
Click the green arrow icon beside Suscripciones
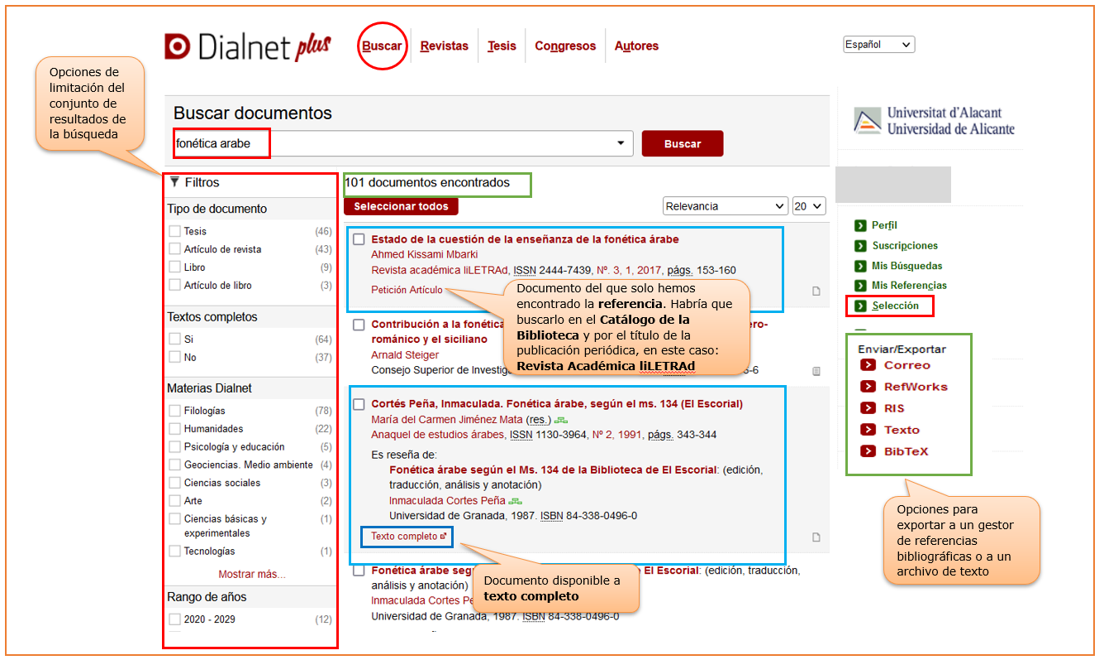860,246
